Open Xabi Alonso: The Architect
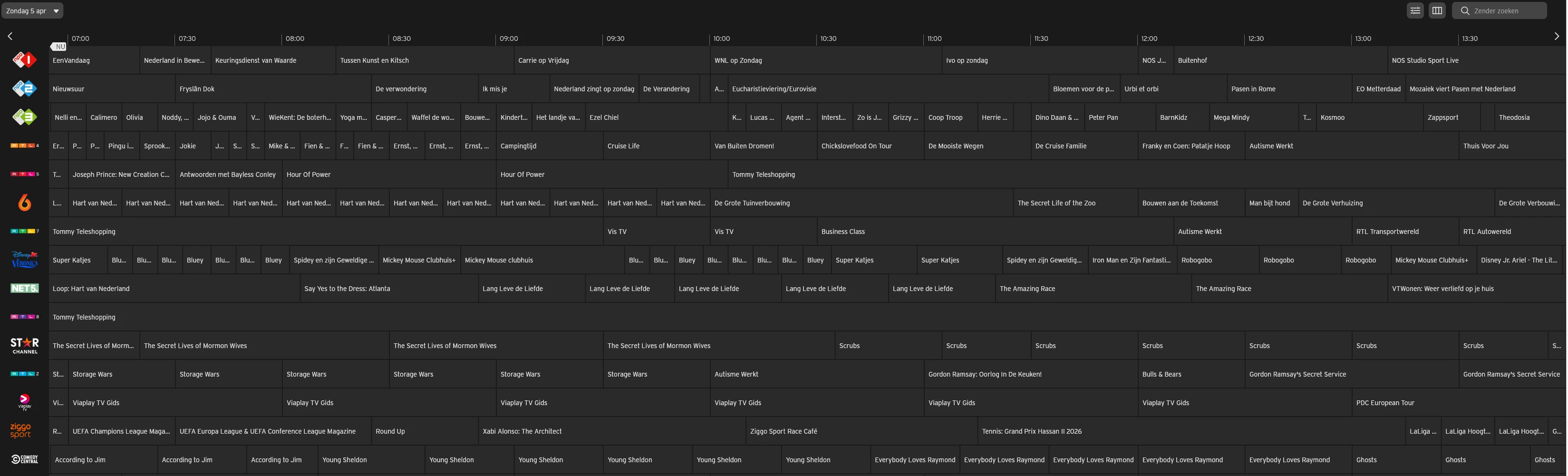The image size is (1568, 476). (612, 432)
